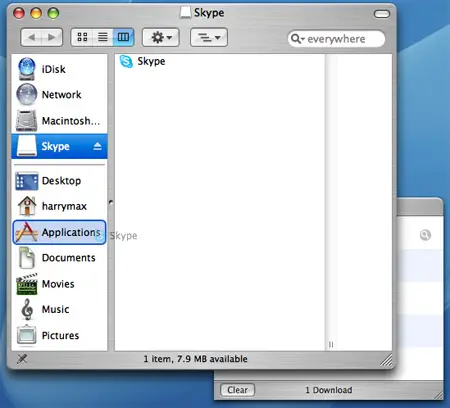Open Desktop folder from sidebar
The width and height of the screenshot is (450, 408).
click(x=59, y=181)
